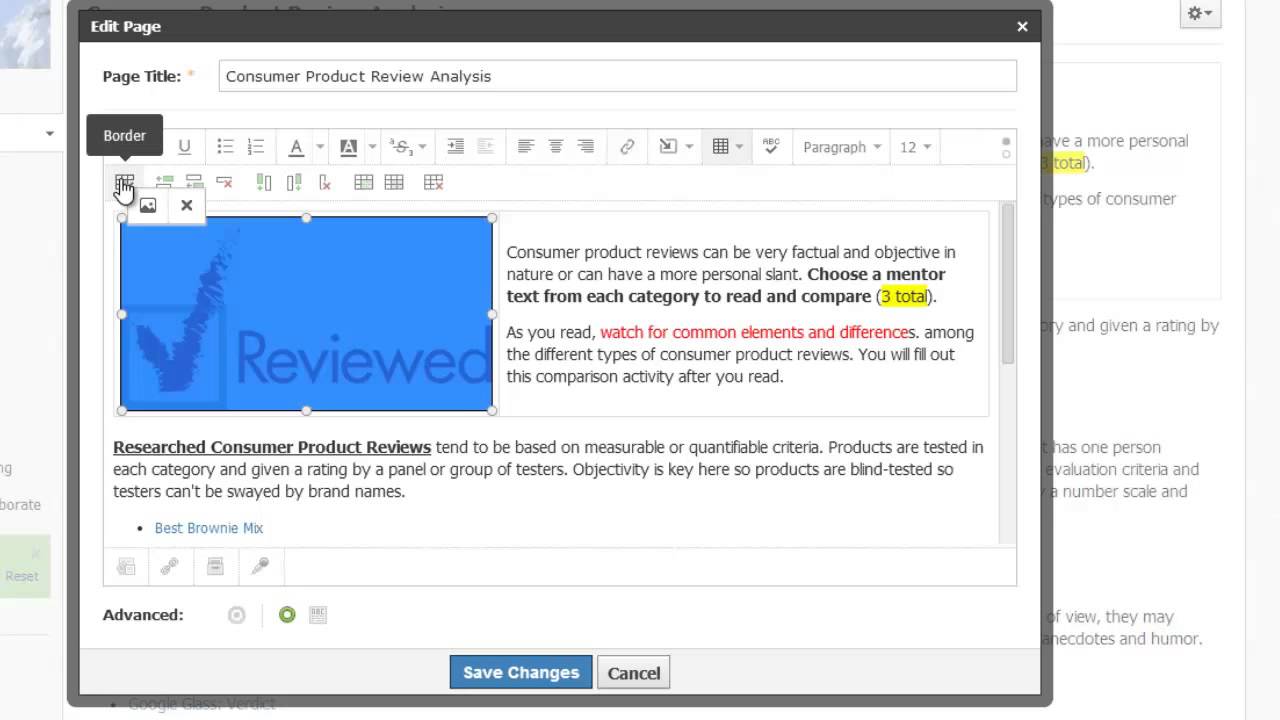Screen dimensions: 1280x720
Task: Expand the insert table dropdown arrow
Action: coord(740,147)
